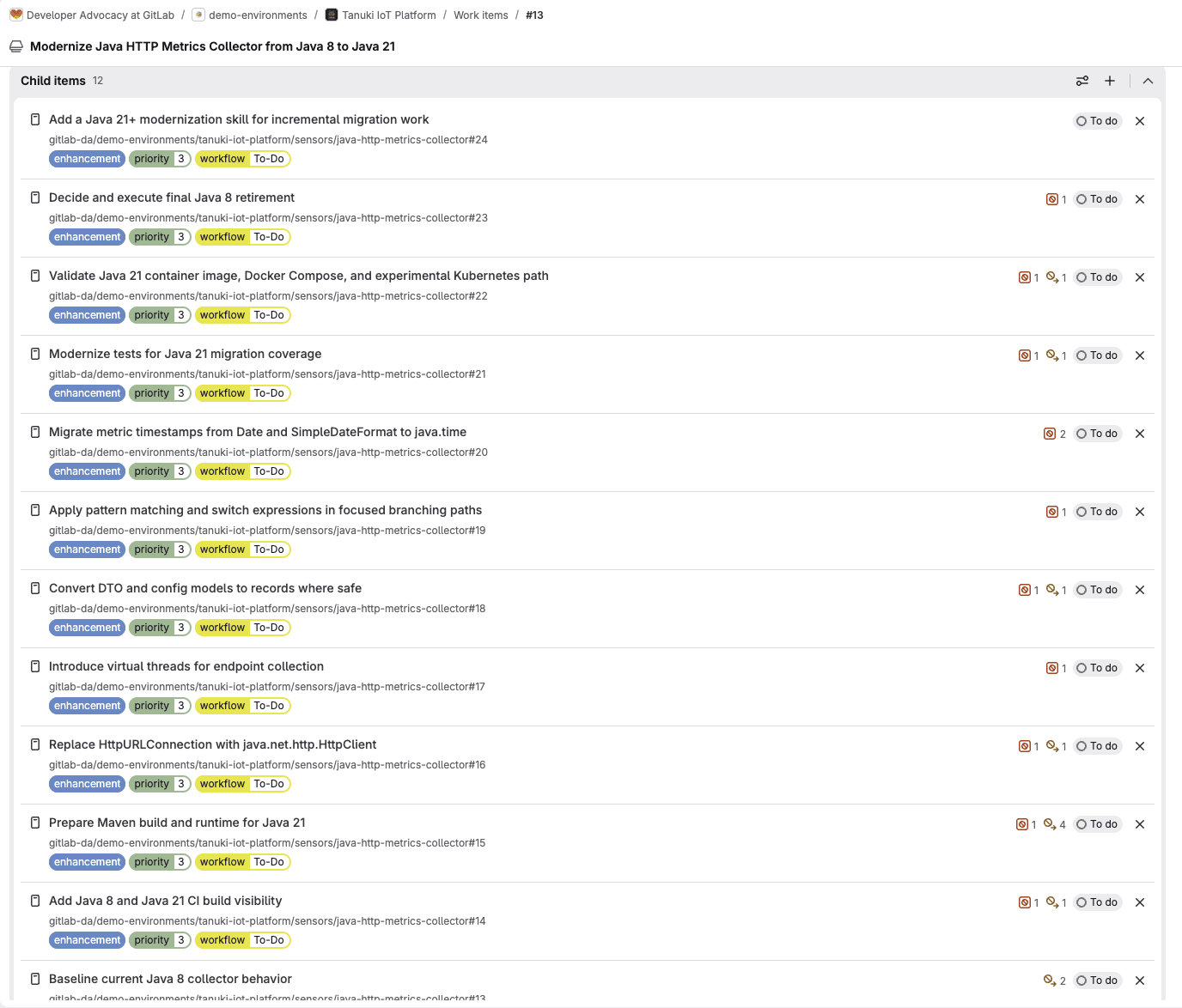Add a new child item with plus icon
1182x1008 pixels.
1110,81
